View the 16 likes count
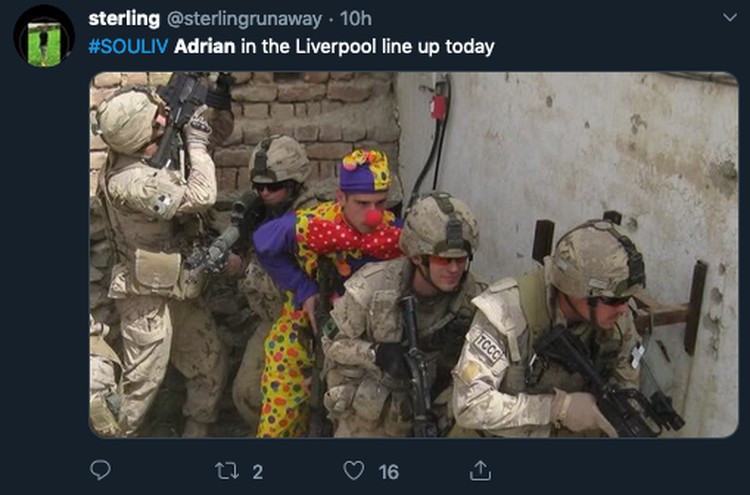Screen dimensions: 750x495 388,472
